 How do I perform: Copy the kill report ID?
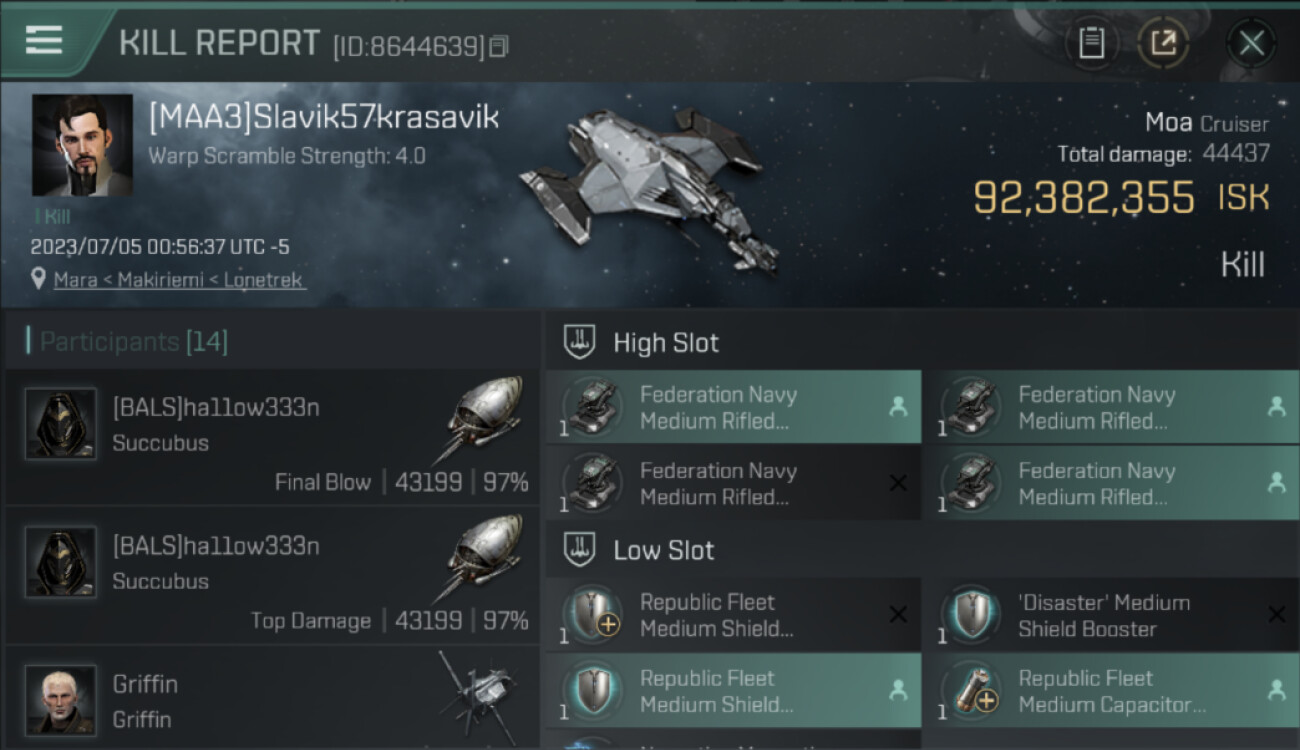click(x=498, y=46)
